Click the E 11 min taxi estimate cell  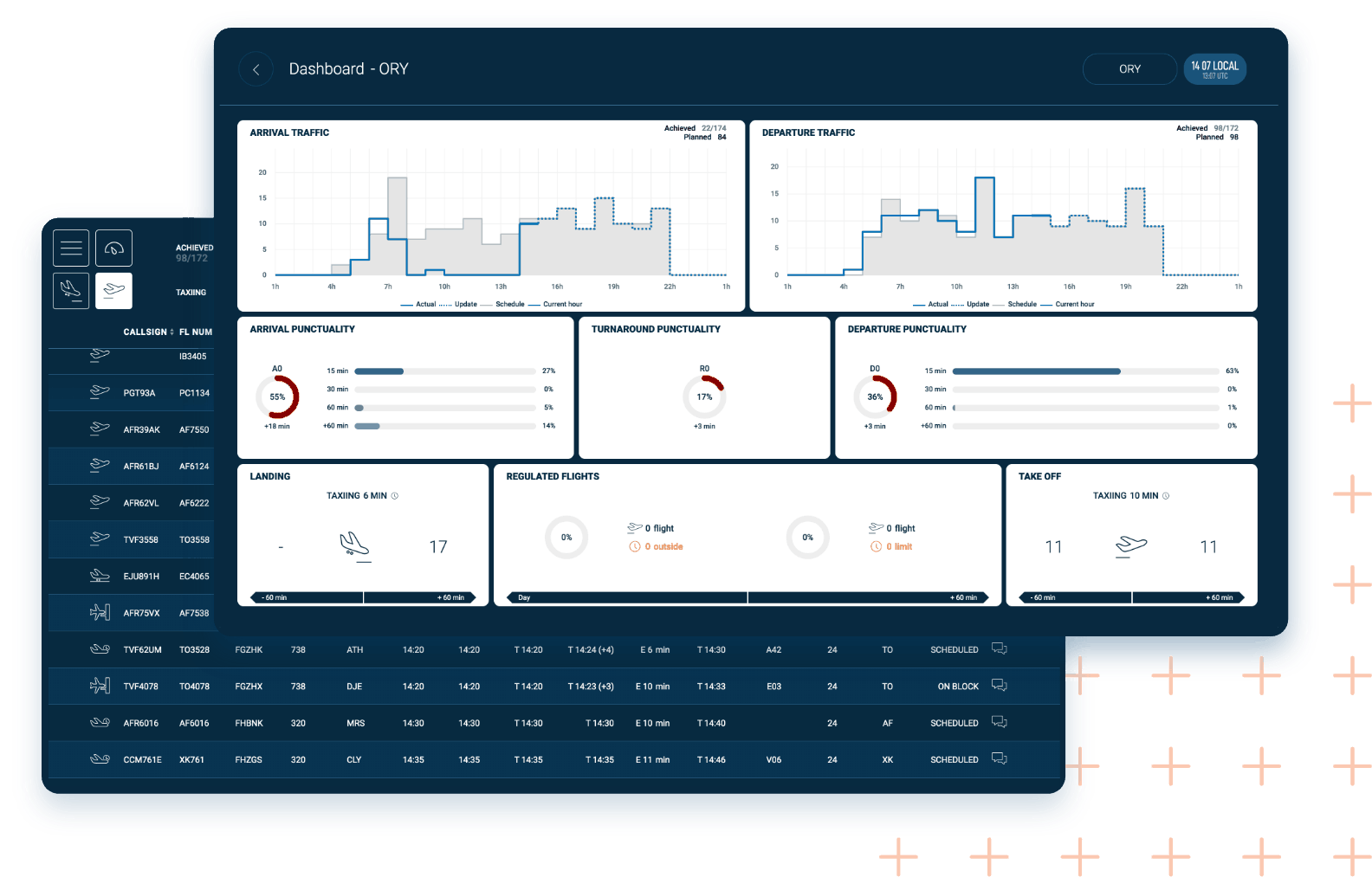coord(652,760)
